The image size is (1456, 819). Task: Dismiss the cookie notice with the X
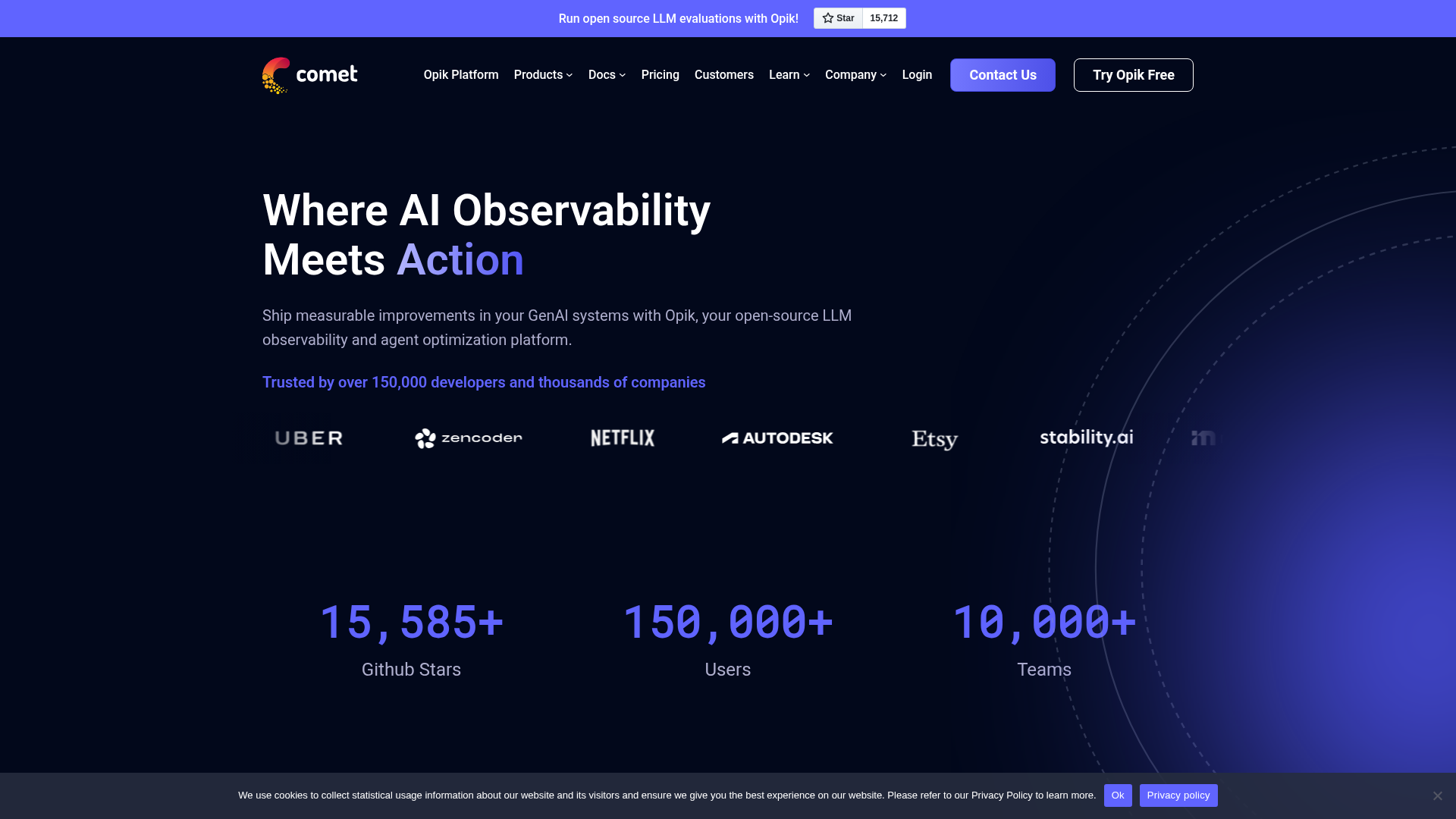tap(1438, 795)
